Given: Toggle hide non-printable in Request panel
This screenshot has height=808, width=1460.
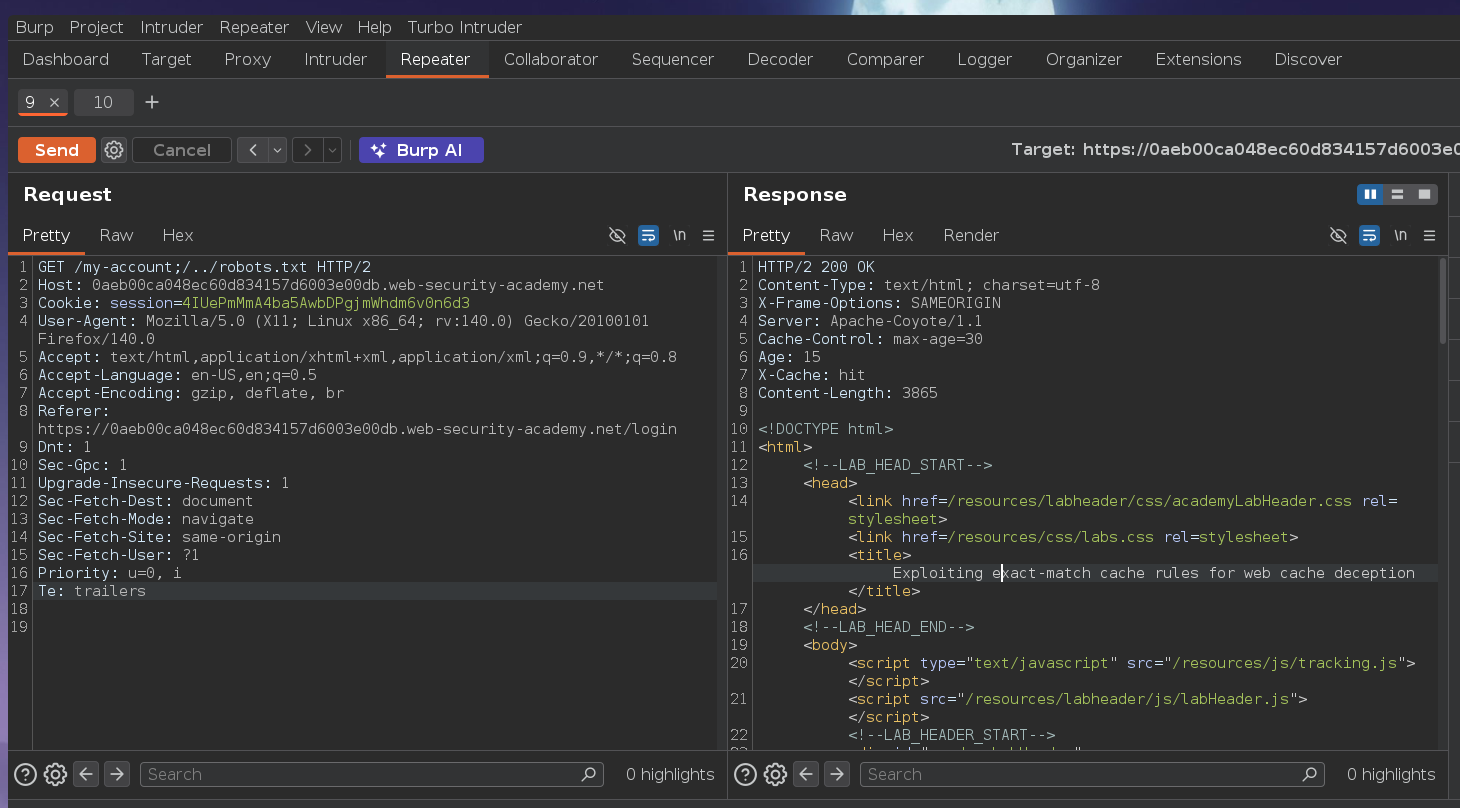Looking at the screenshot, I should [x=617, y=236].
